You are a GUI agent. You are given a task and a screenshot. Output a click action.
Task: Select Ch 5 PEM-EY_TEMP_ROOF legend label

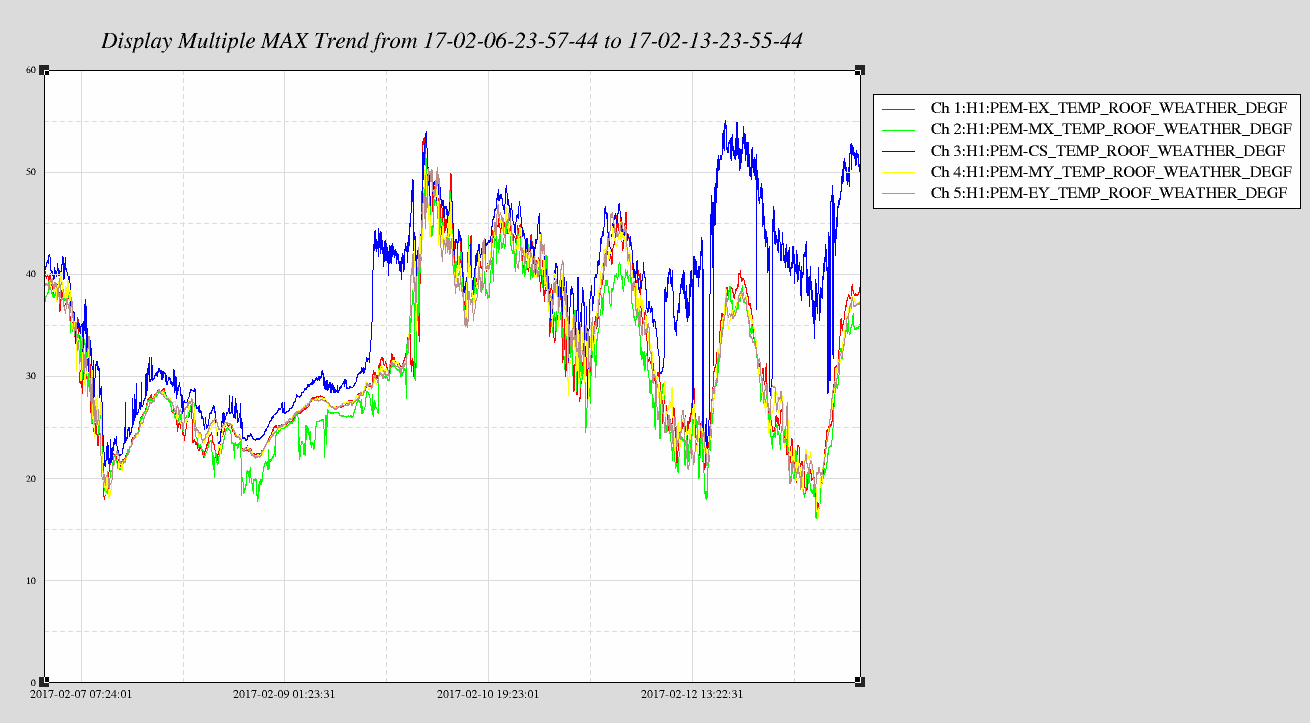pyautogui.click(x=1108, y=192)
